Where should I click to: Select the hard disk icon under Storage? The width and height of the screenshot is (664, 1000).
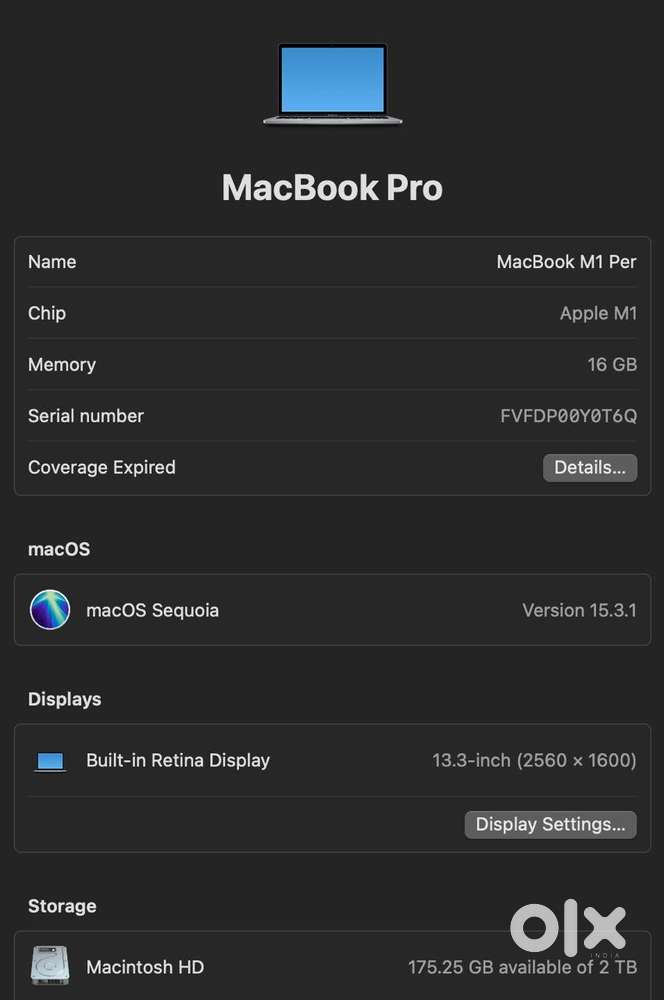pyautogui.click(x=50, y=966)
